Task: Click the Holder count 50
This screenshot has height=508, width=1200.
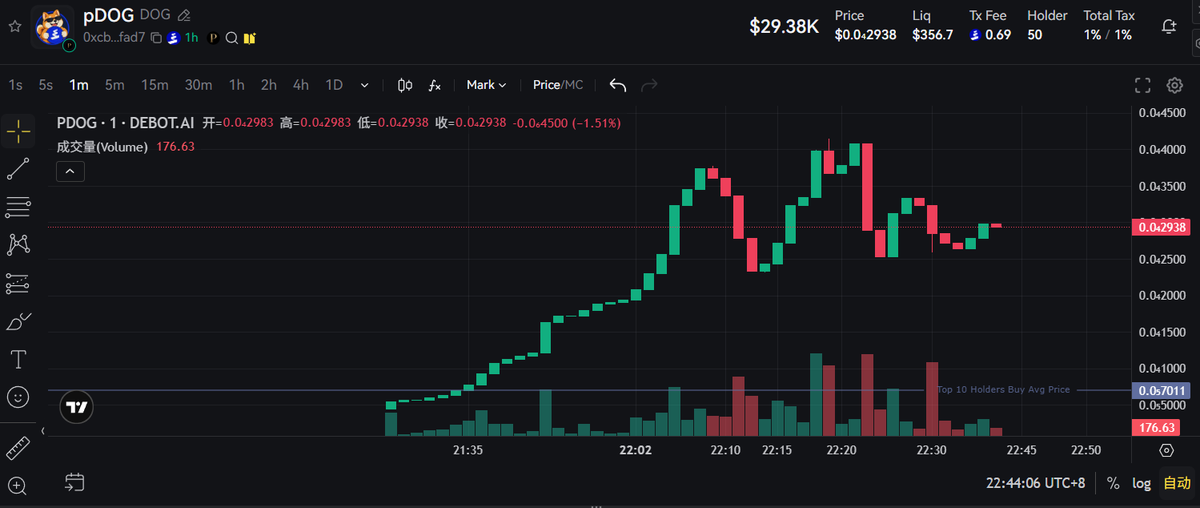Action: (x=1035, y=35)
